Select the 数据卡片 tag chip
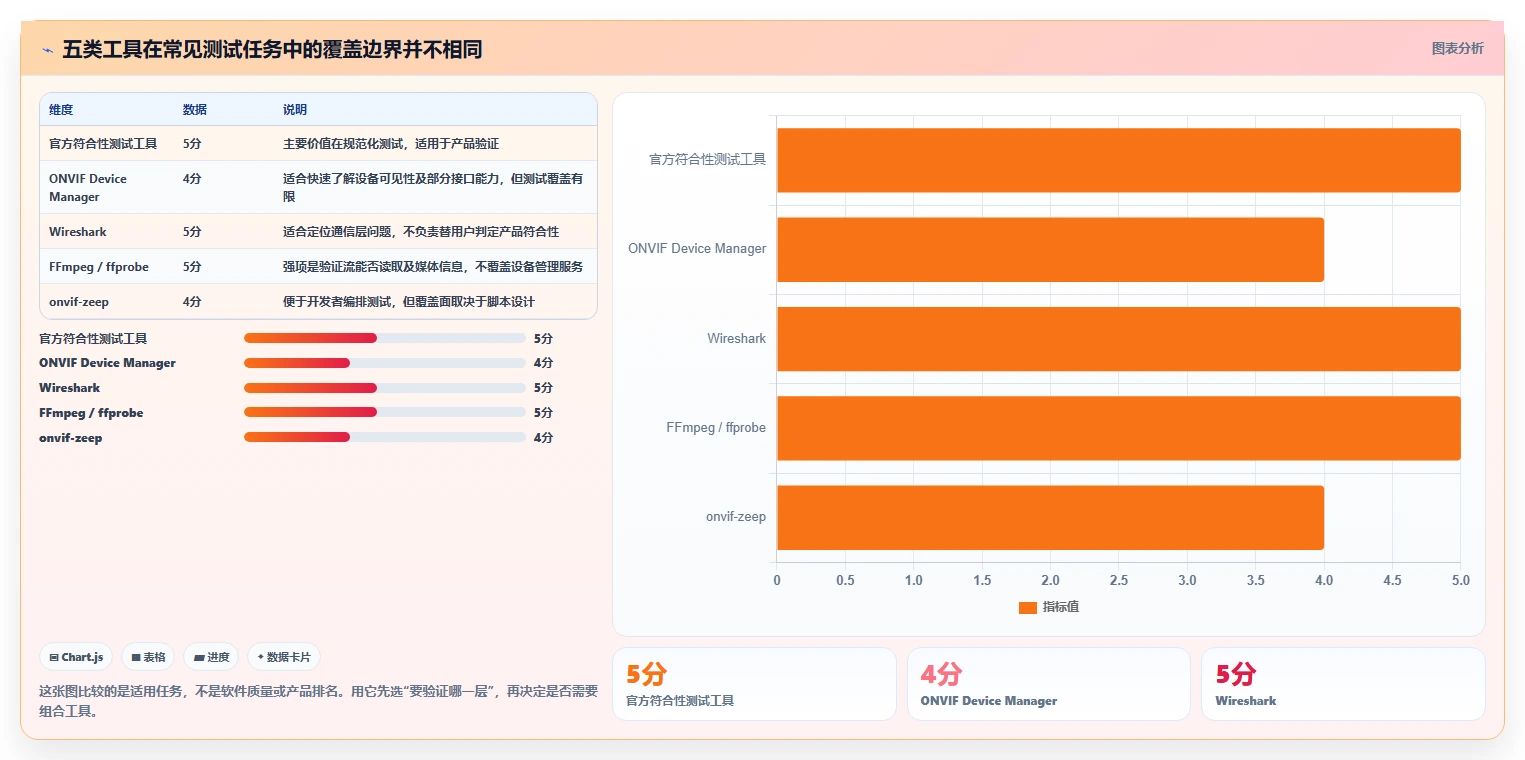This screenshot has width=1525, height=760. point(284,657)
